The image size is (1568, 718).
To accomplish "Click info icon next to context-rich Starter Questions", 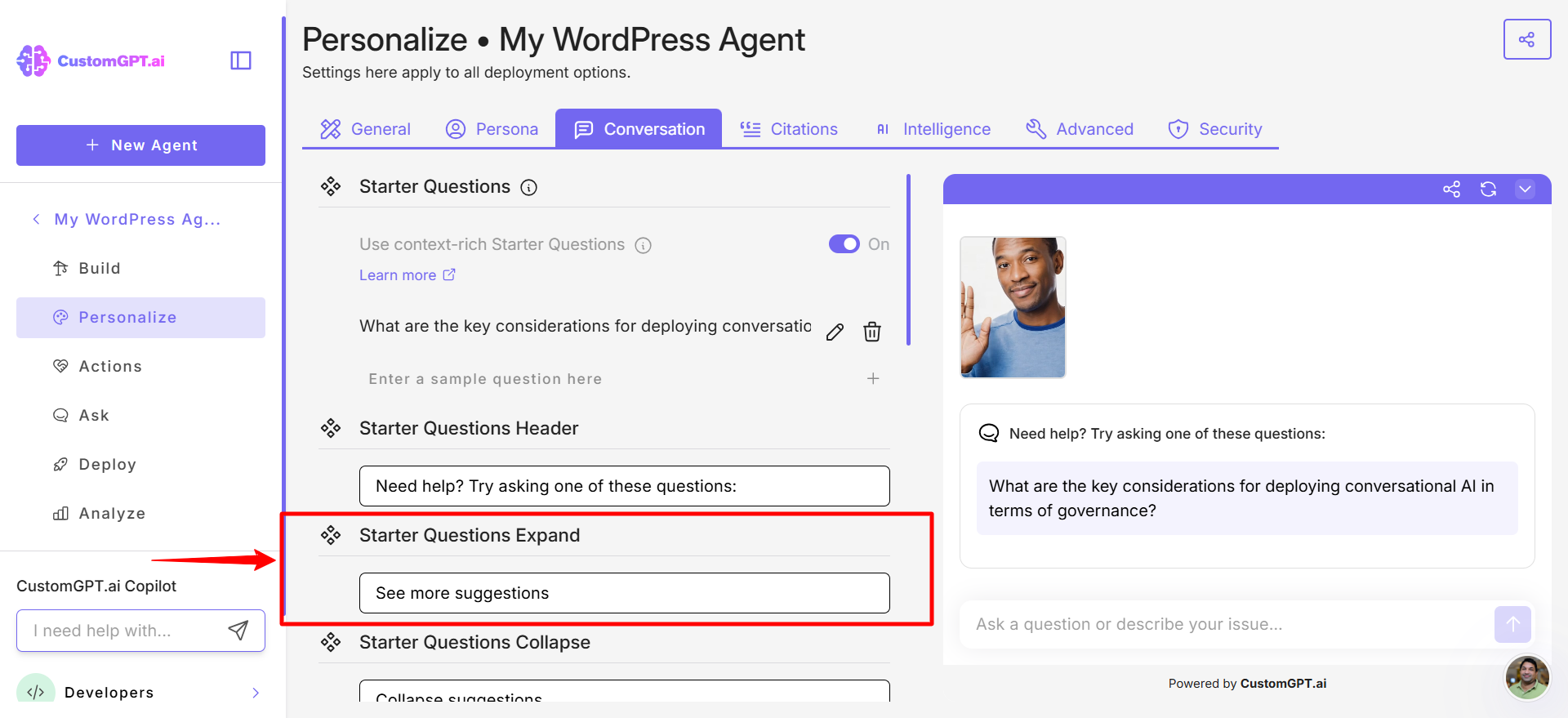I will (644, 245).
